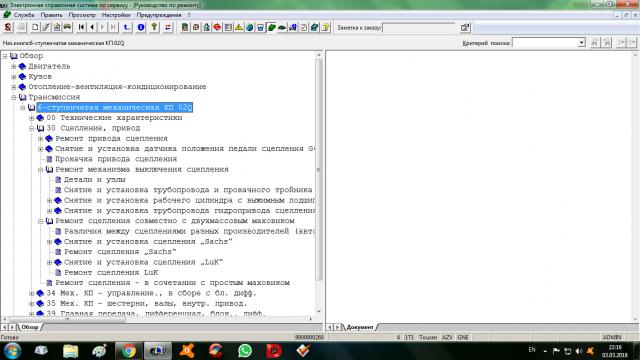Click the yellow warning triangle toolbar icon
Screen dimensions: 640x360
tap(239, 27)
